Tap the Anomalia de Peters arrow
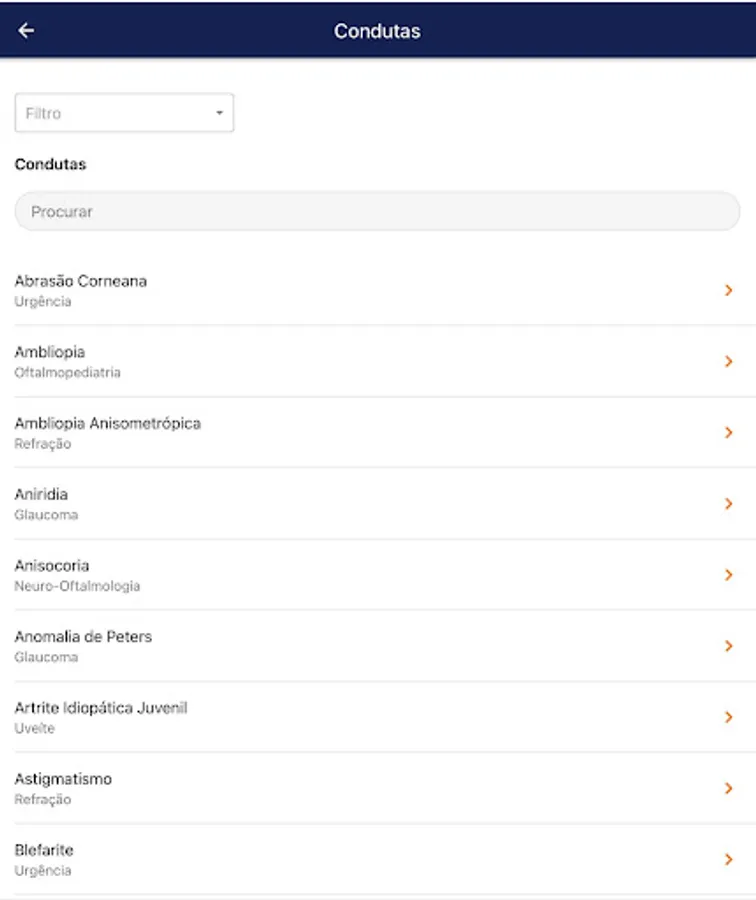 pyautogui.click(x=729, y=646)
